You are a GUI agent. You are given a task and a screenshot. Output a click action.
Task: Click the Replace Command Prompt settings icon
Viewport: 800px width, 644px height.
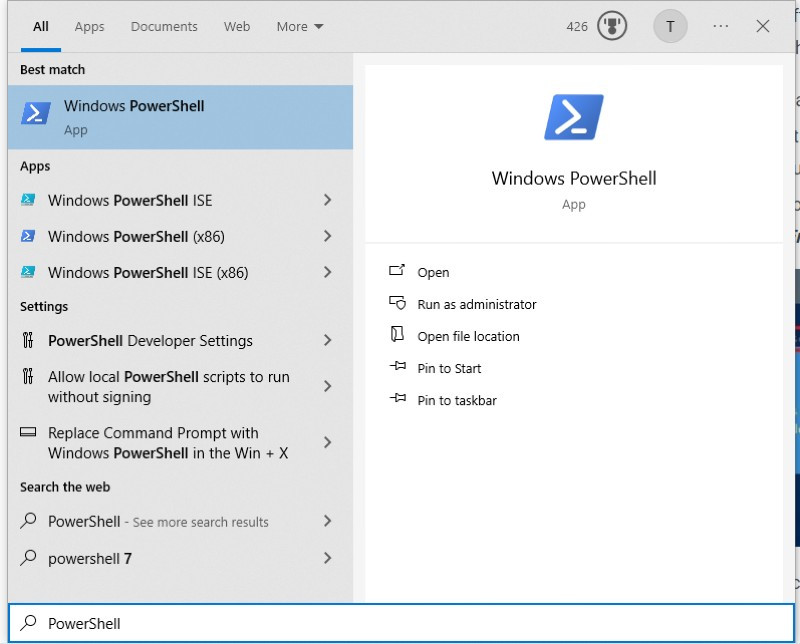click(28, 432)
